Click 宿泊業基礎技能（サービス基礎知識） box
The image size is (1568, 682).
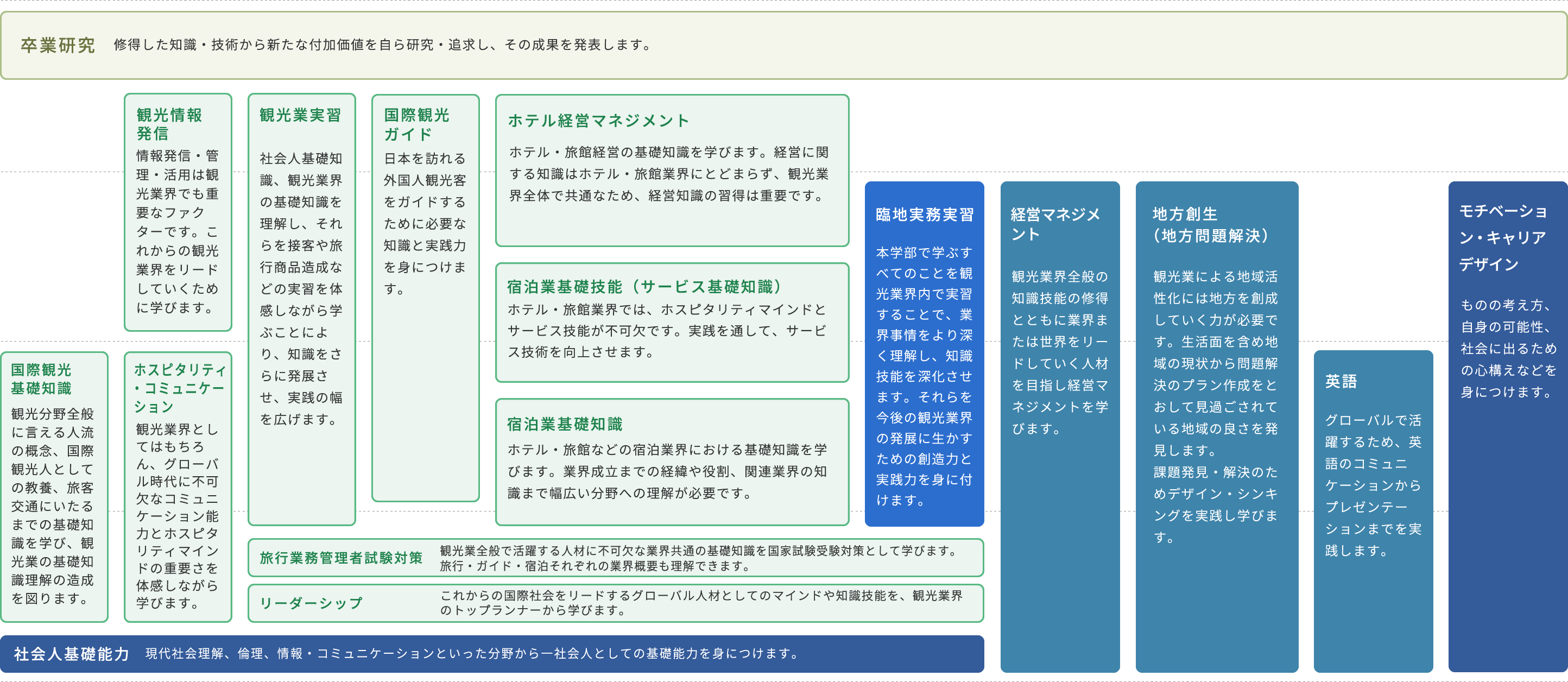pos(672,322)
